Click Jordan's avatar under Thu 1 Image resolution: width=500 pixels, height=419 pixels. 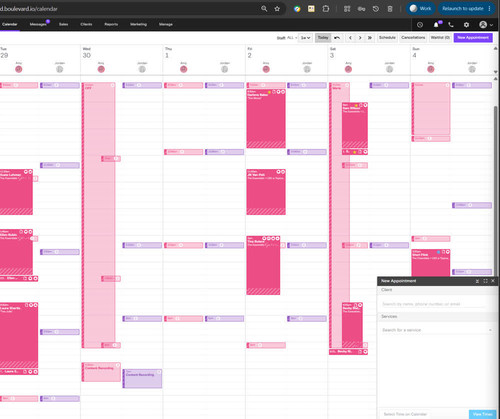coord(225,69)
